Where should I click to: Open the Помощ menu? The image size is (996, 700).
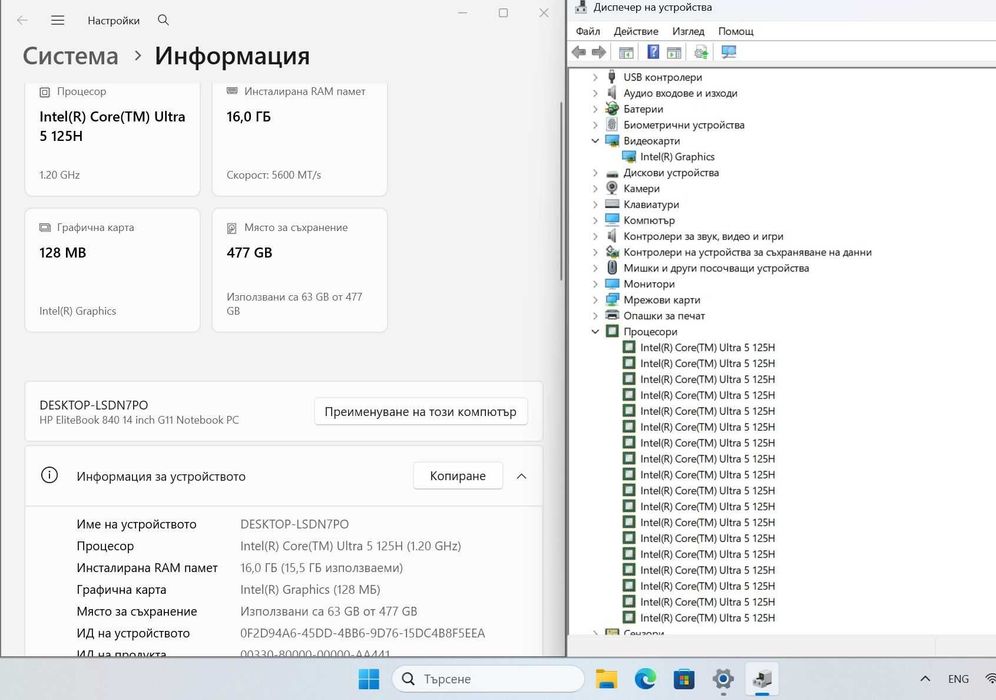736,31
